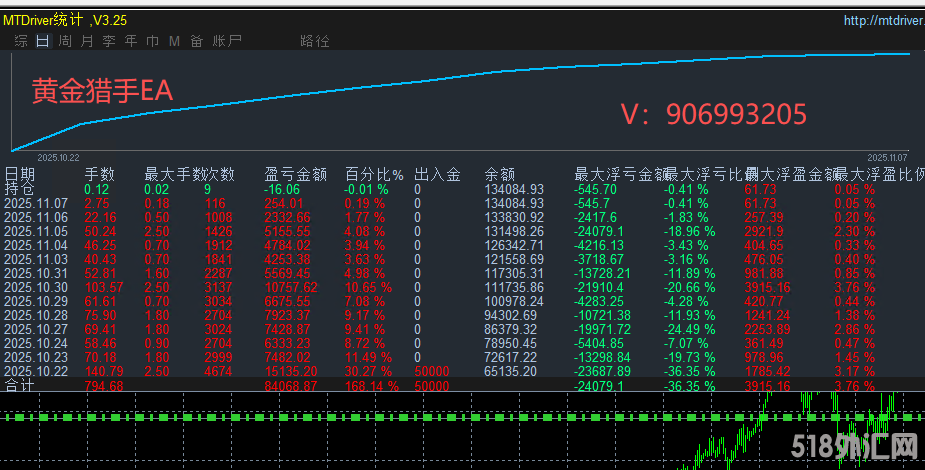Switch to the 综 summary tab
This screenshot has height=470, width=925.
(21, 41)
